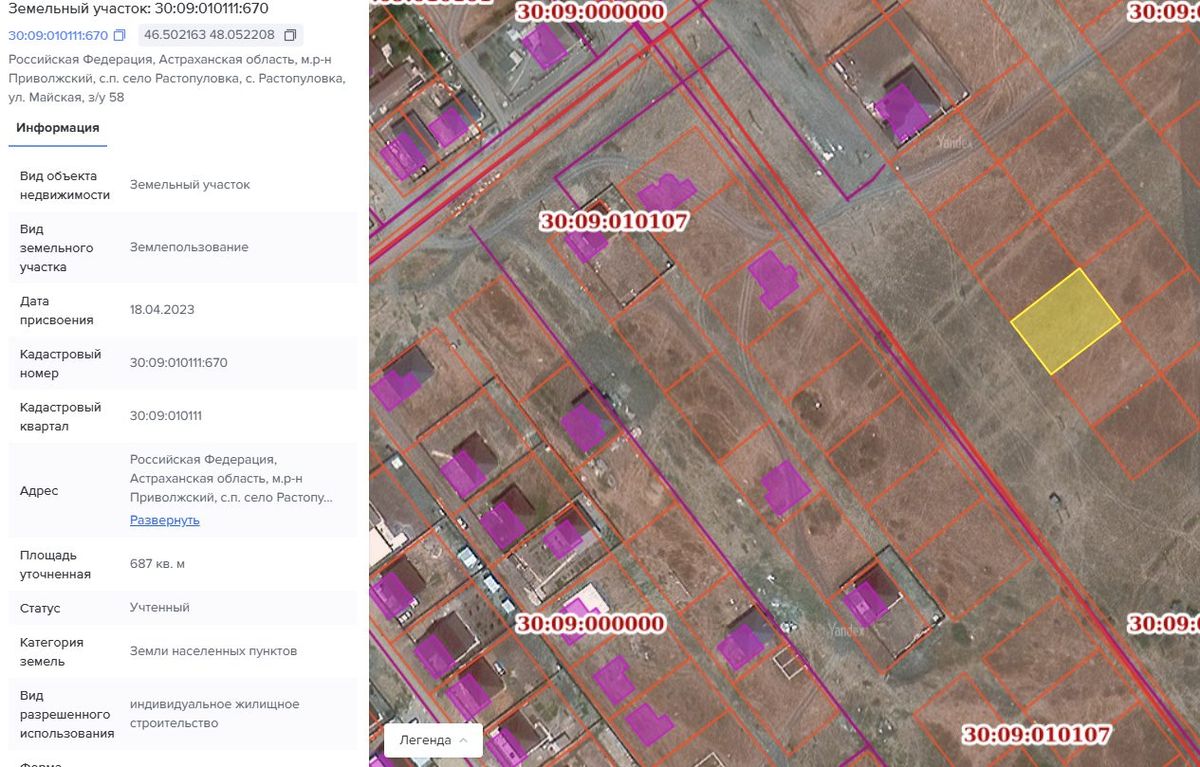The height and width of the screenshot is (767, 1200).
Task: Click the label 'Площадь уточненная'
Action: pos(55,564)
